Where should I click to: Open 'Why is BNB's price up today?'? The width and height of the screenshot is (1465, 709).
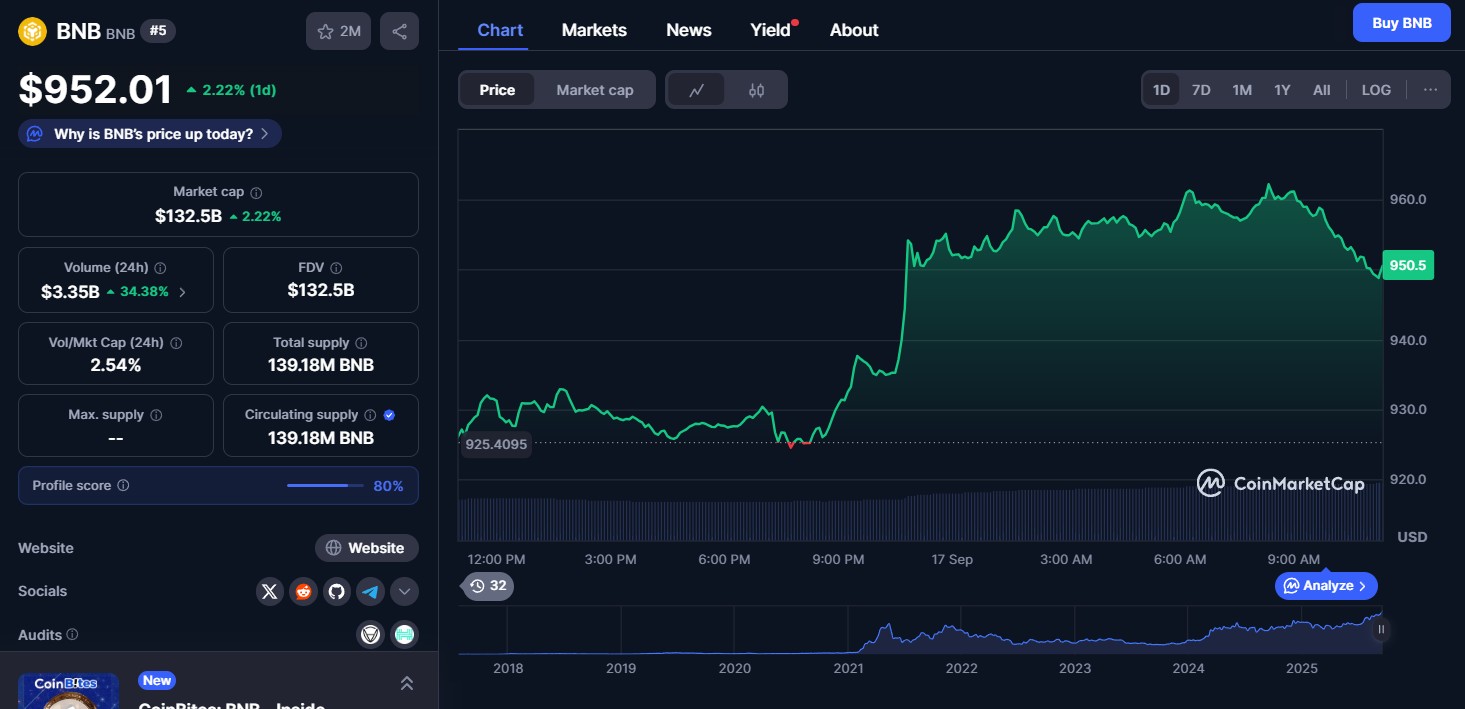tap(150, 134)
